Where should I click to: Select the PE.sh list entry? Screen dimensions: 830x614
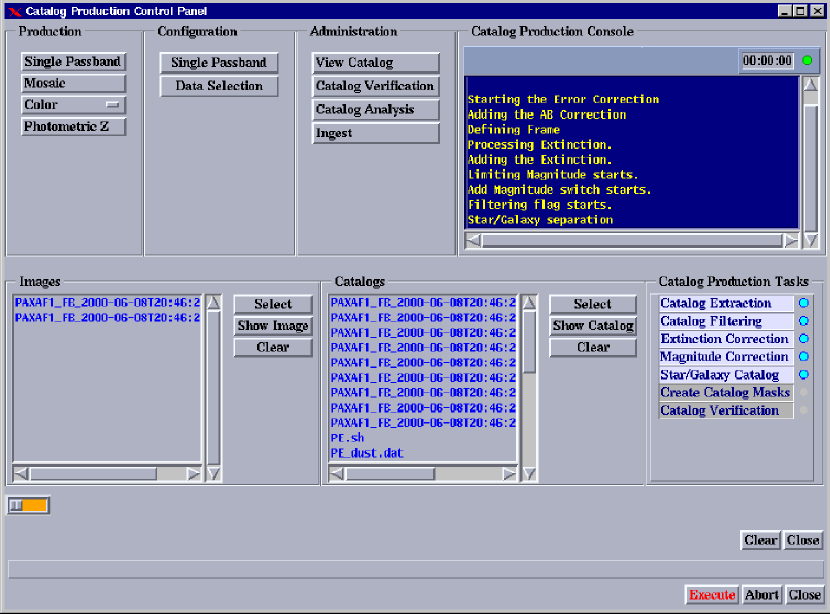347,438
